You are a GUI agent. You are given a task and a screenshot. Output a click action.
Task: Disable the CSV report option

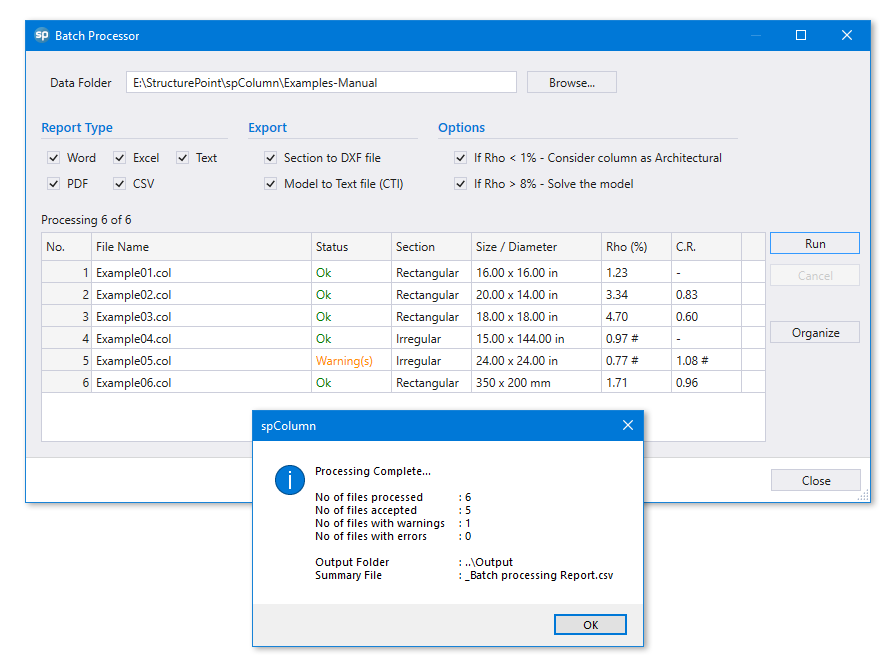click(120, 184)
